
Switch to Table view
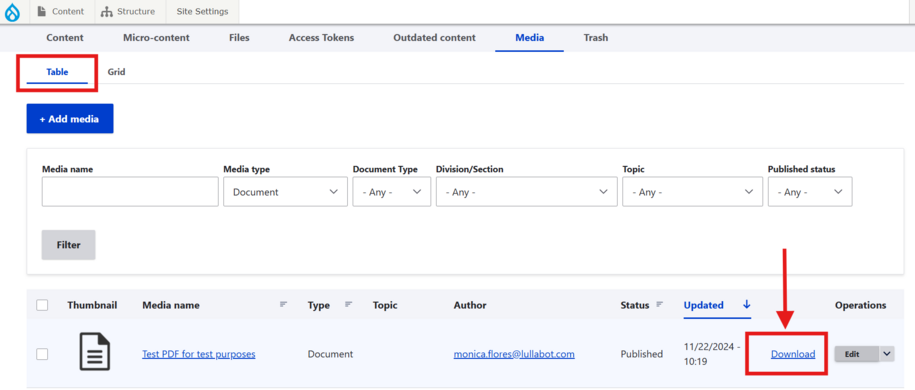(x=57, y=72)
